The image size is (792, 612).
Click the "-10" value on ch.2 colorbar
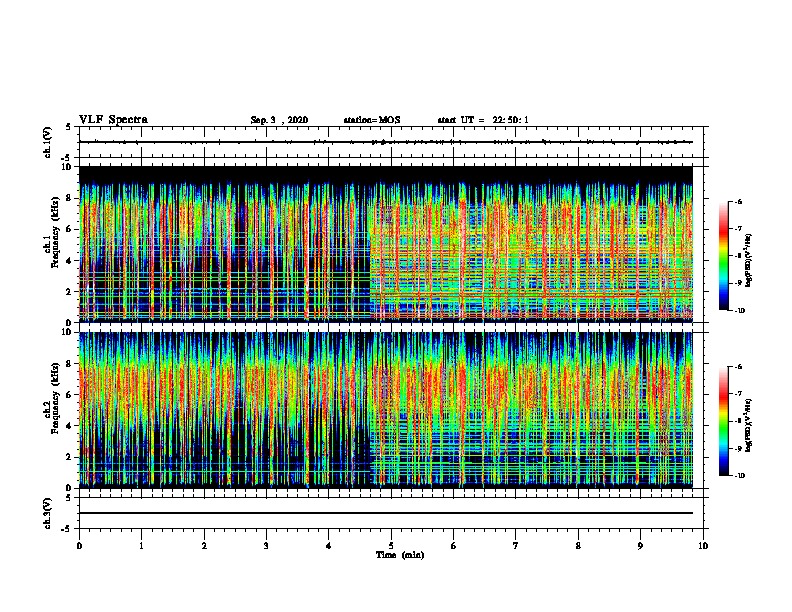(739, 476)
